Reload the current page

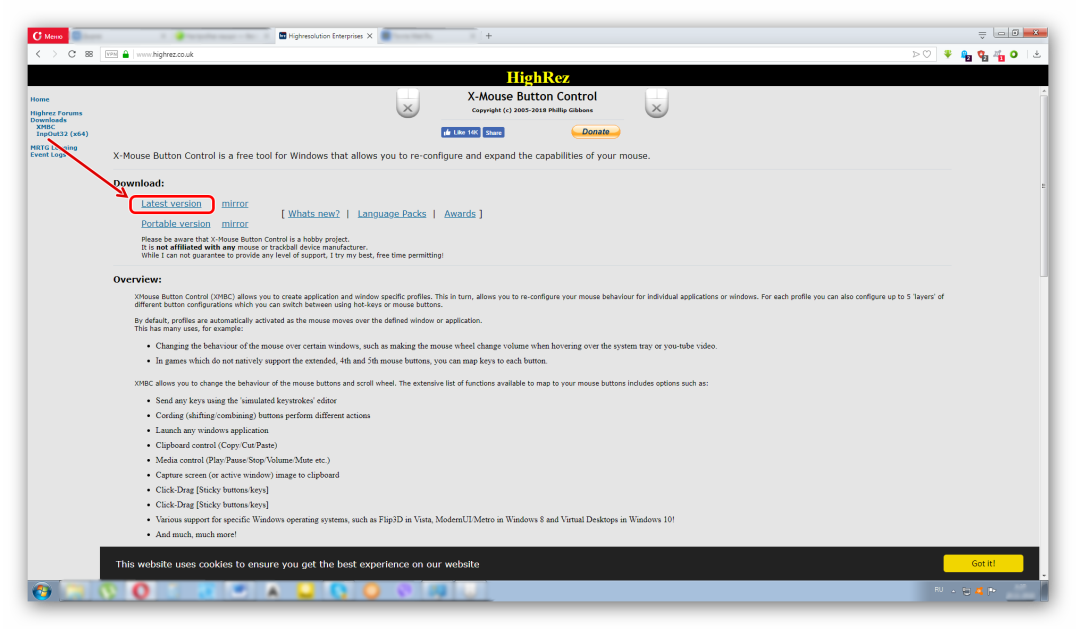(x=71, y=54)
